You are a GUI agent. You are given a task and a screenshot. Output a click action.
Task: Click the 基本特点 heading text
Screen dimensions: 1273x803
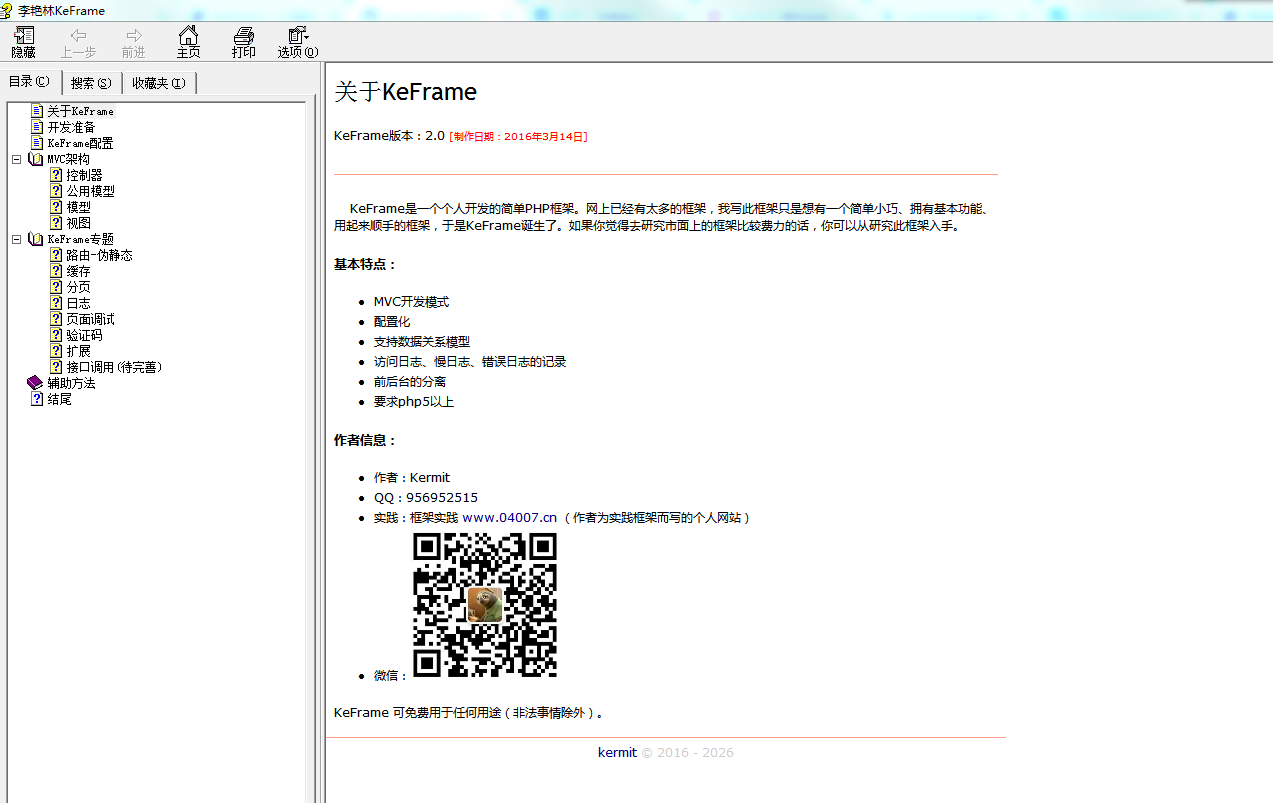tap(365, 265)
